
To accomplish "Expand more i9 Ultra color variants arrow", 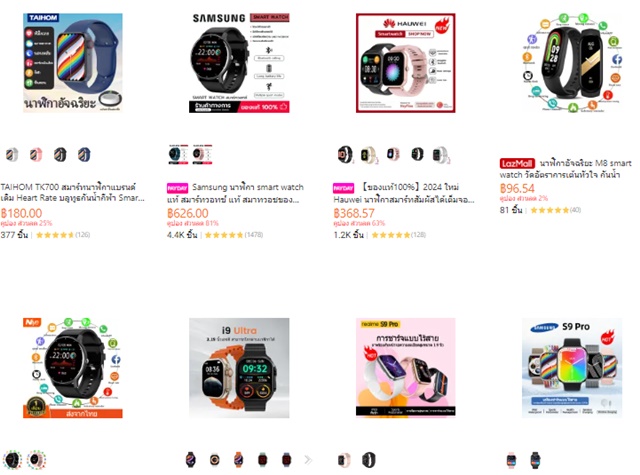I will tap(308, 460).
